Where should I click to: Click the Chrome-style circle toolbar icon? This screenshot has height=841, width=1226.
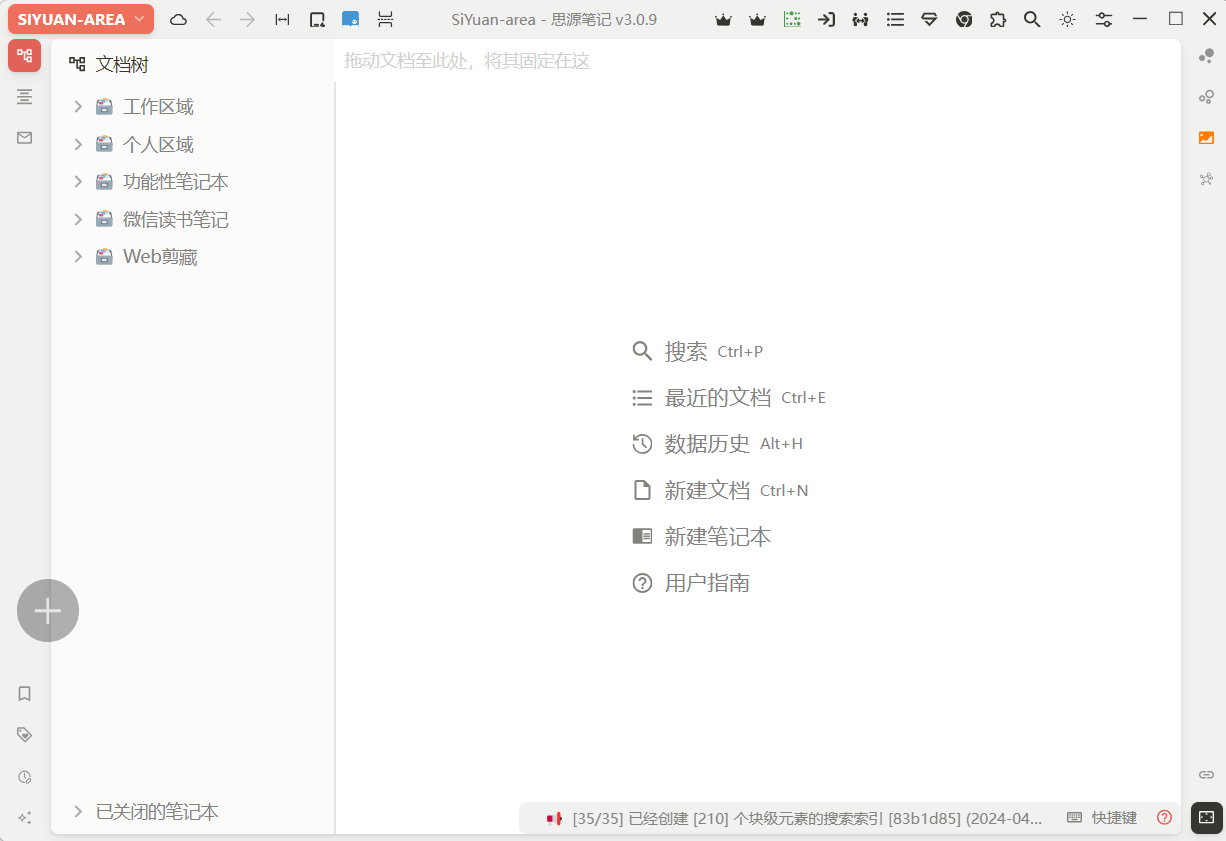point(964,19)
